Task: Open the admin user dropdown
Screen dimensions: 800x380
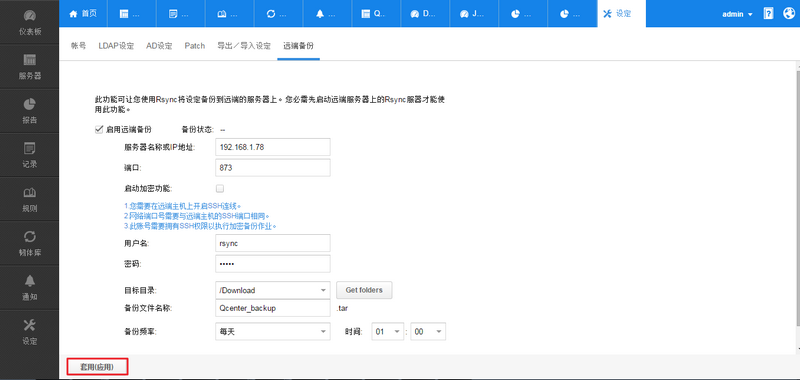Action: (x=737, y=14)
